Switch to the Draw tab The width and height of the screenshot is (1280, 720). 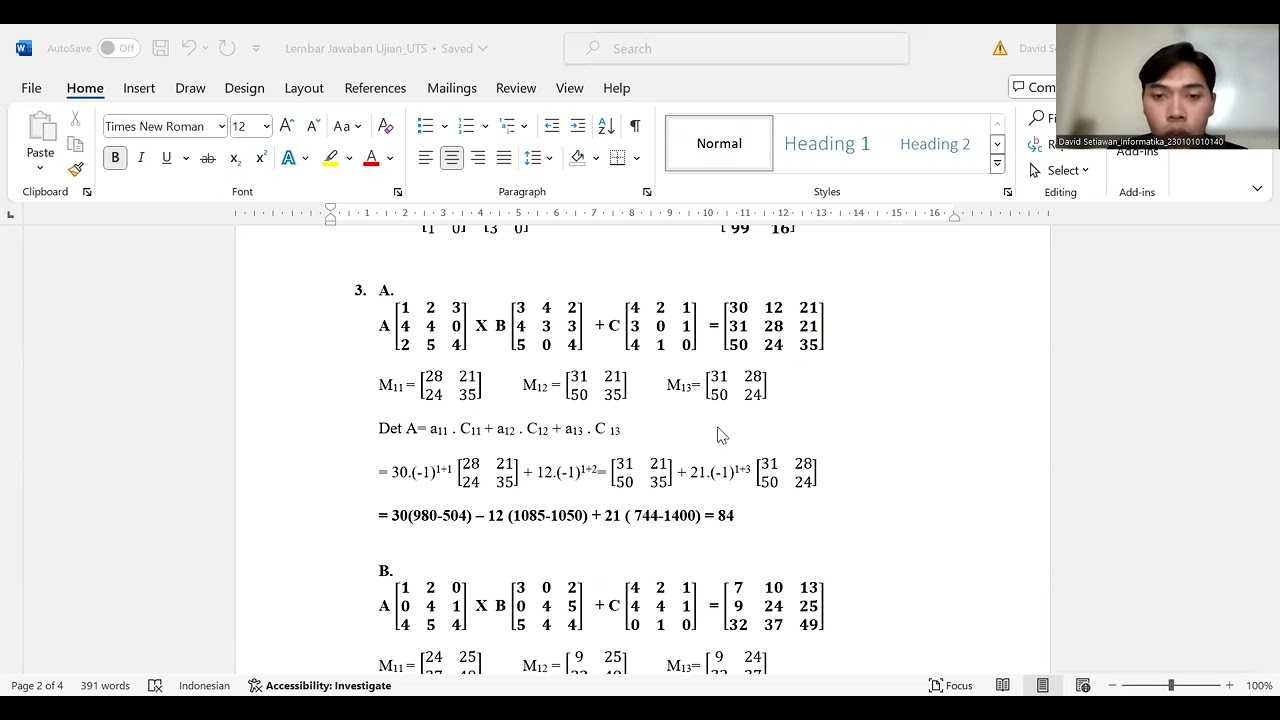point(190,88)
